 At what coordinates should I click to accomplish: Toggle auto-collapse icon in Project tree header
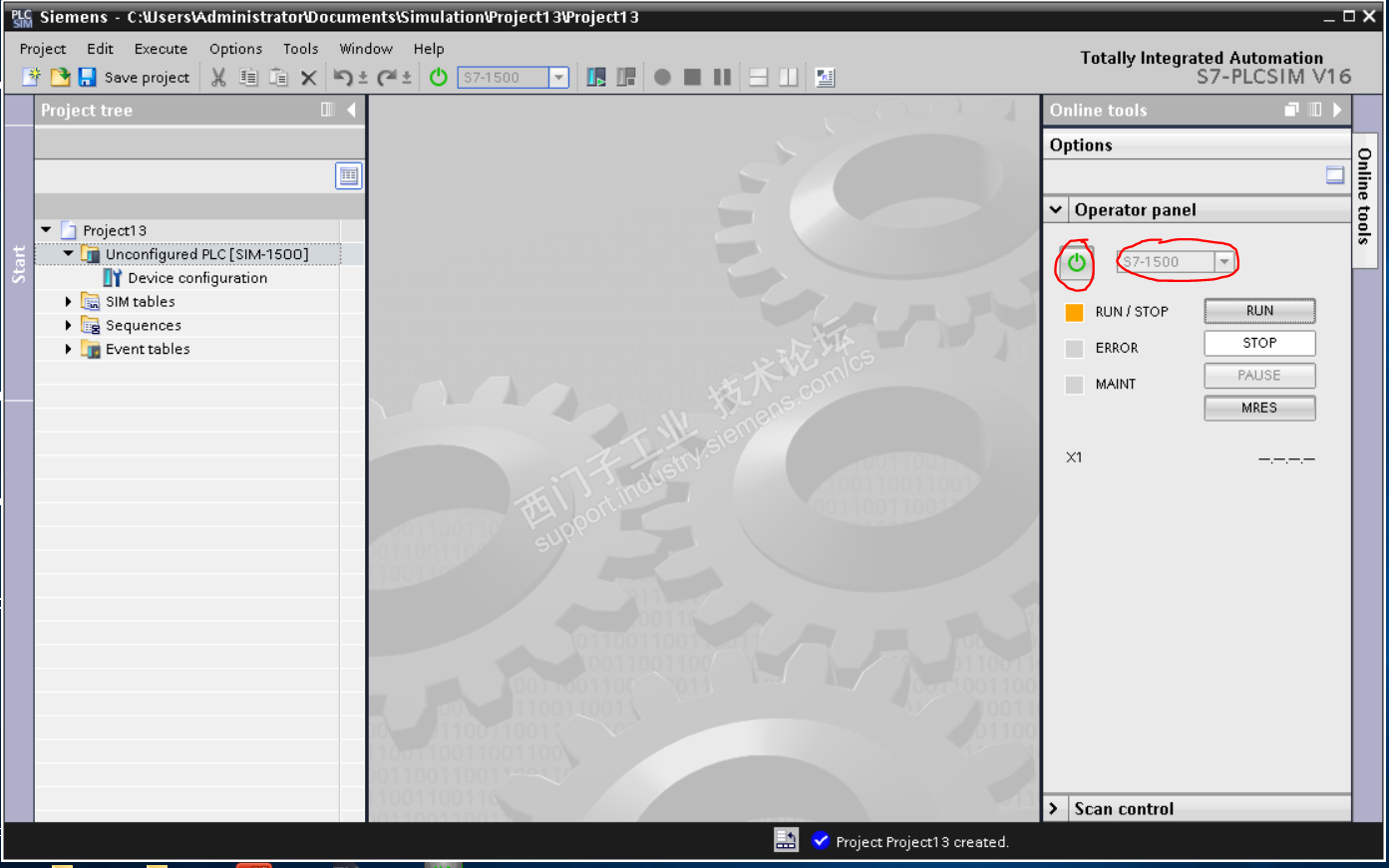[x=327, y=110]
